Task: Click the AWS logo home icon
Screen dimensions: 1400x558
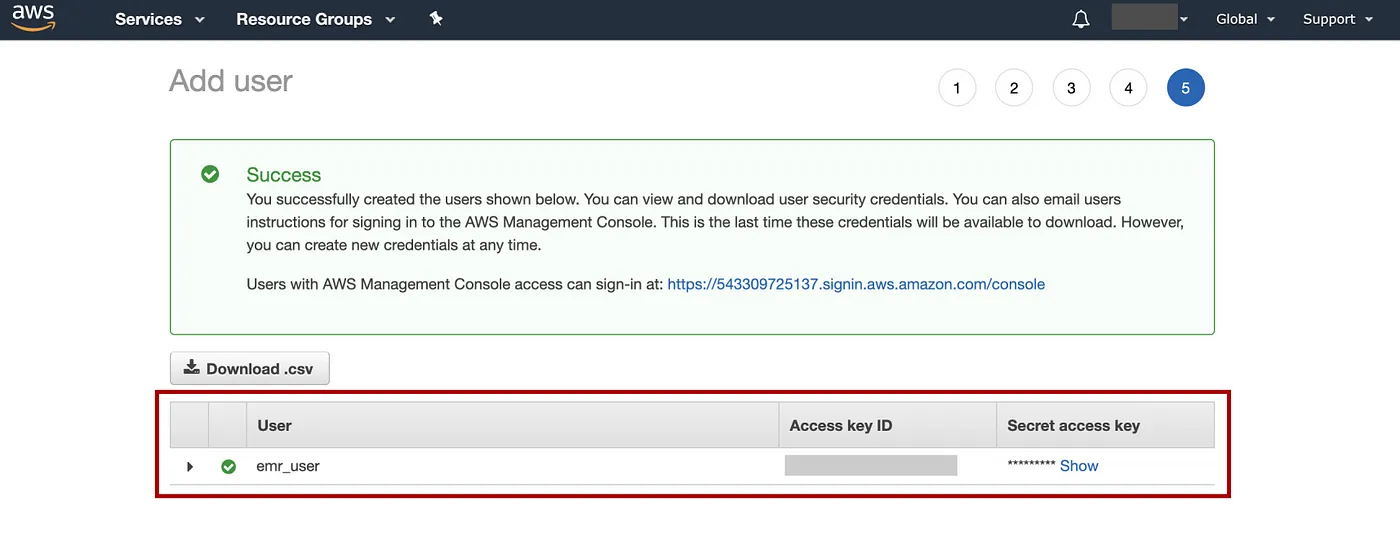Action: pyautogui.click(x=33, y=18)
